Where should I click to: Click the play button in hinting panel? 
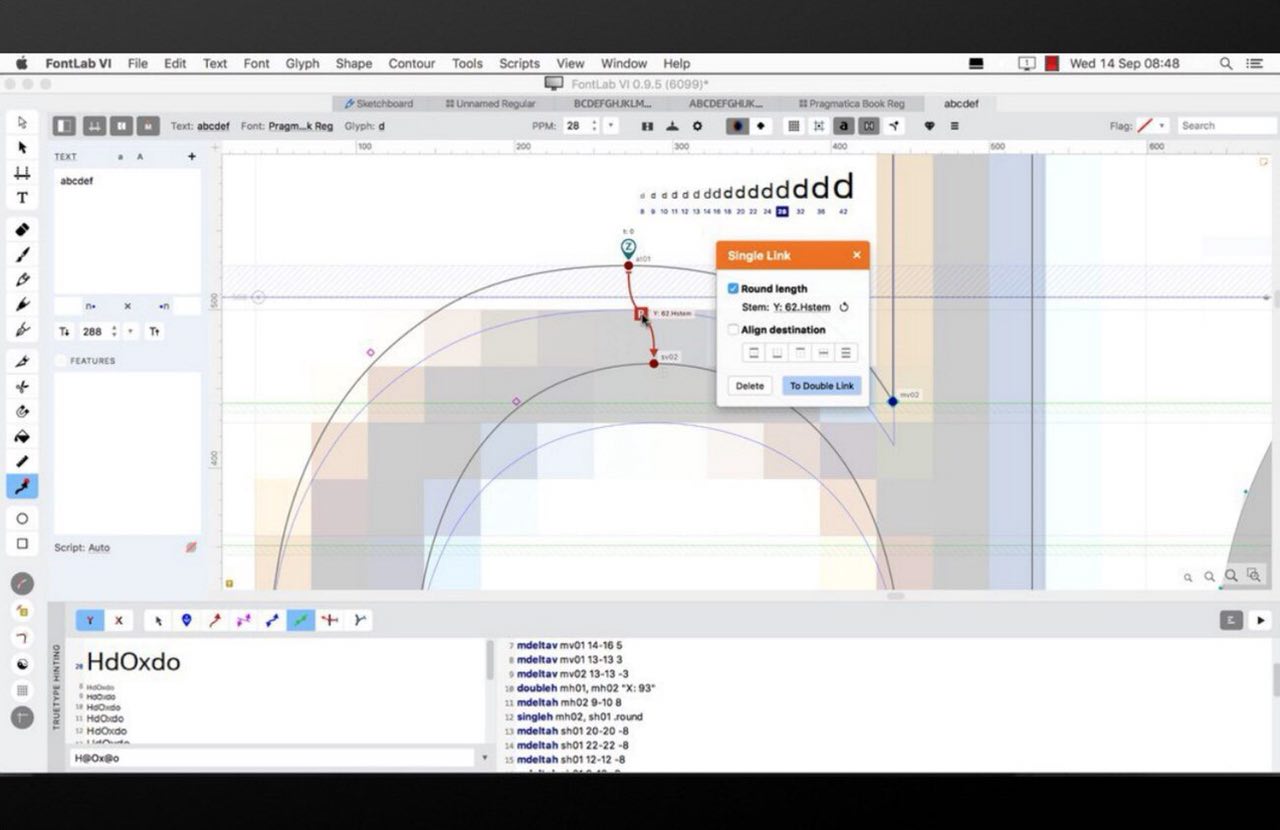coord(1260,621)
